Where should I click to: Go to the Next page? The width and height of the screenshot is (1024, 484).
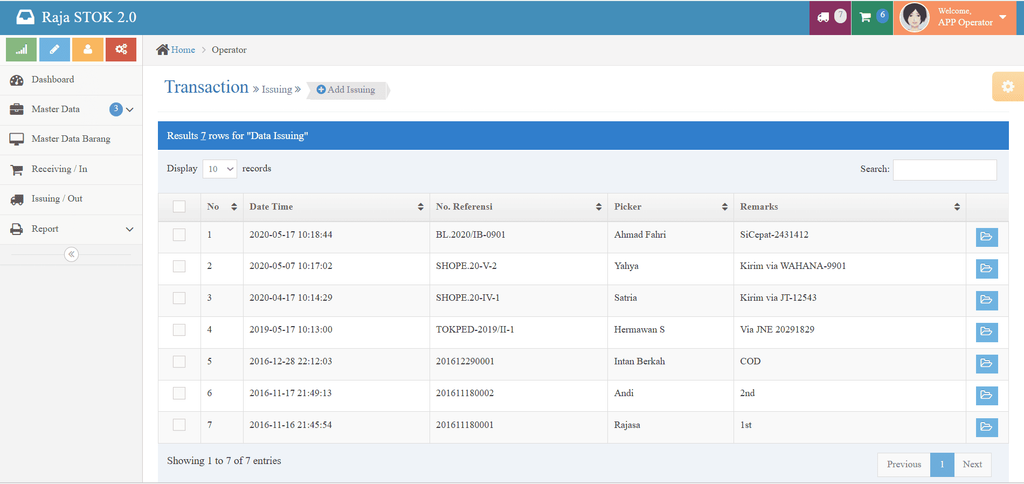(x=972, y=464)
